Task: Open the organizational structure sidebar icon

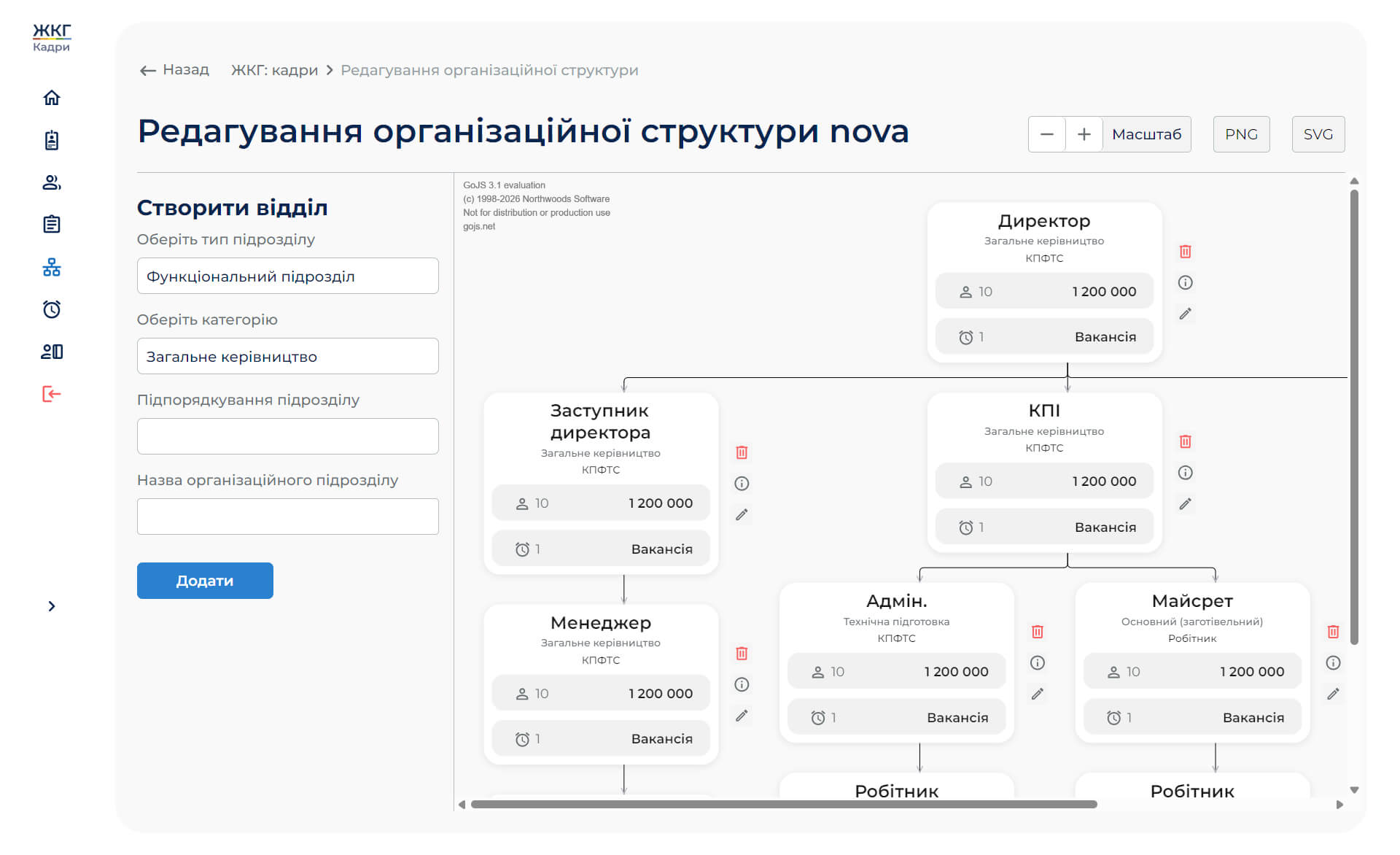Action: coord(51,267)
